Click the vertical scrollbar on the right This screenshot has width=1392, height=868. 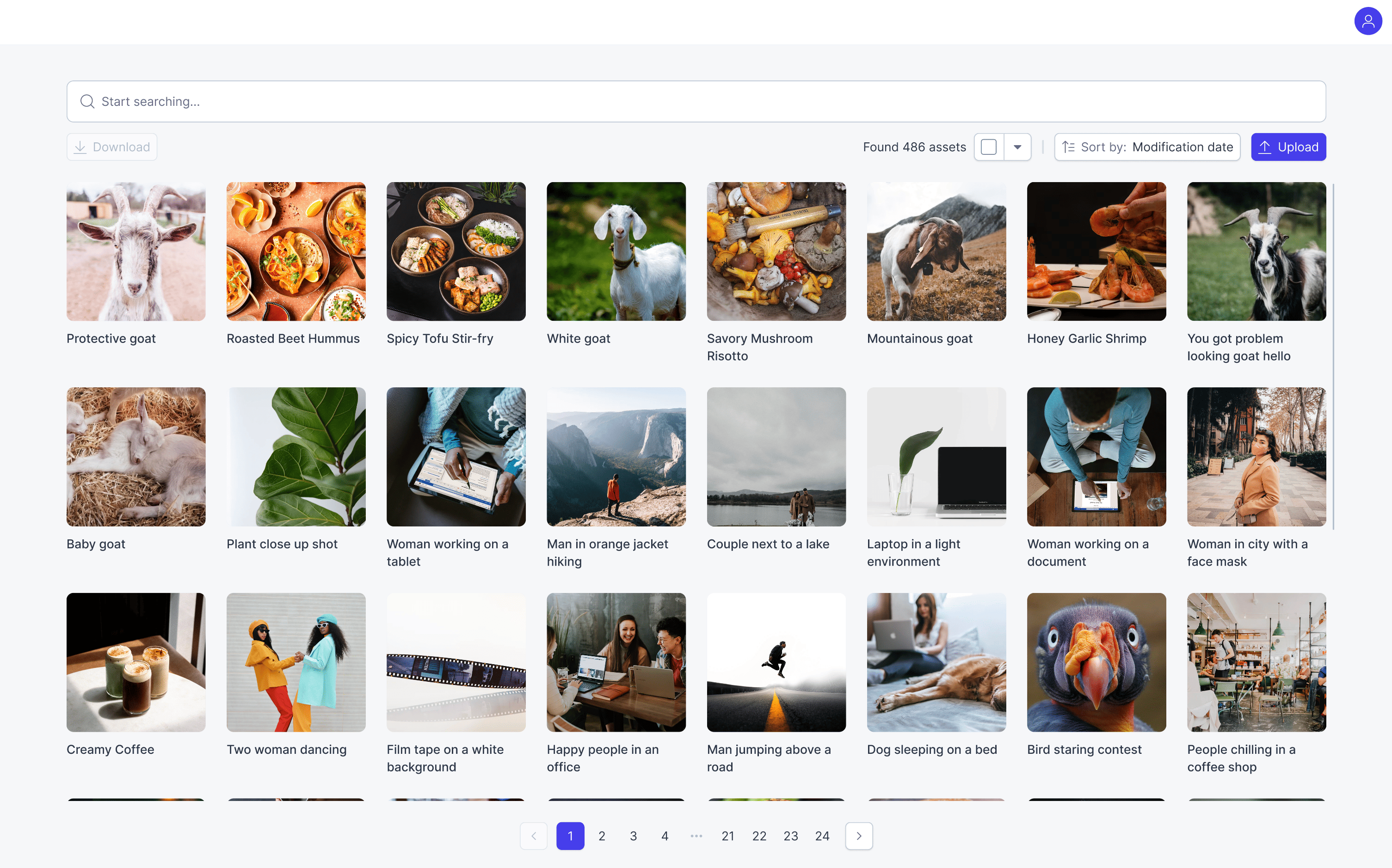coord(1333,356)
